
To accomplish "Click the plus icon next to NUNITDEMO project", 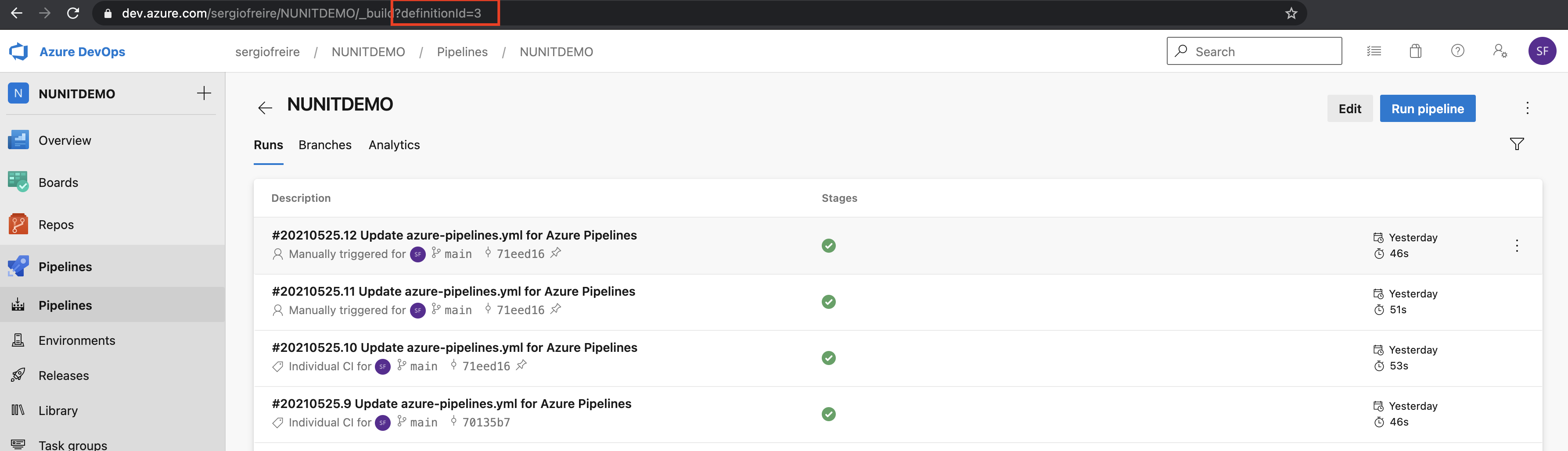I will coord(204,93).
